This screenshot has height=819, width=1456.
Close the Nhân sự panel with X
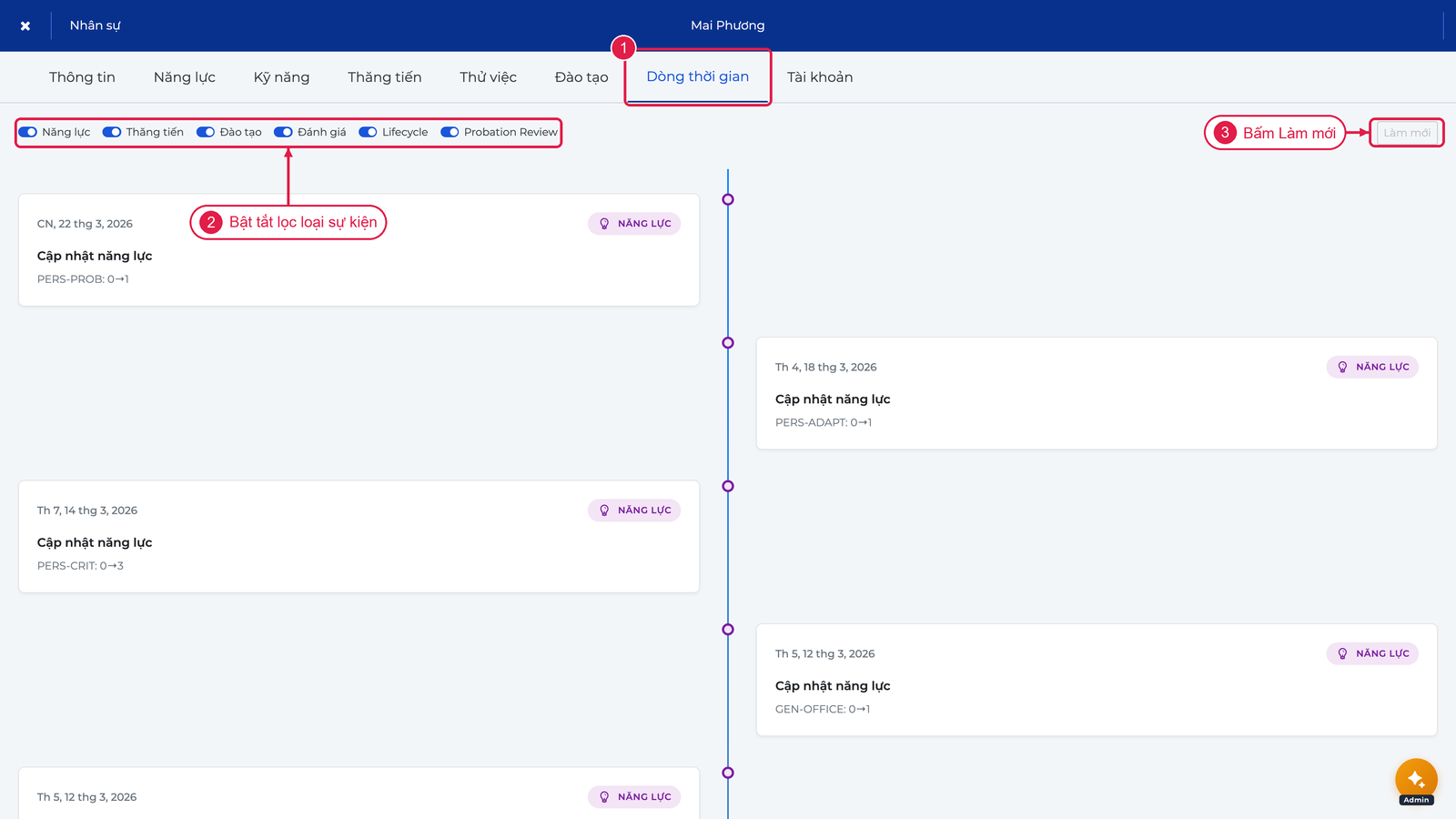[x=25, y=25]
